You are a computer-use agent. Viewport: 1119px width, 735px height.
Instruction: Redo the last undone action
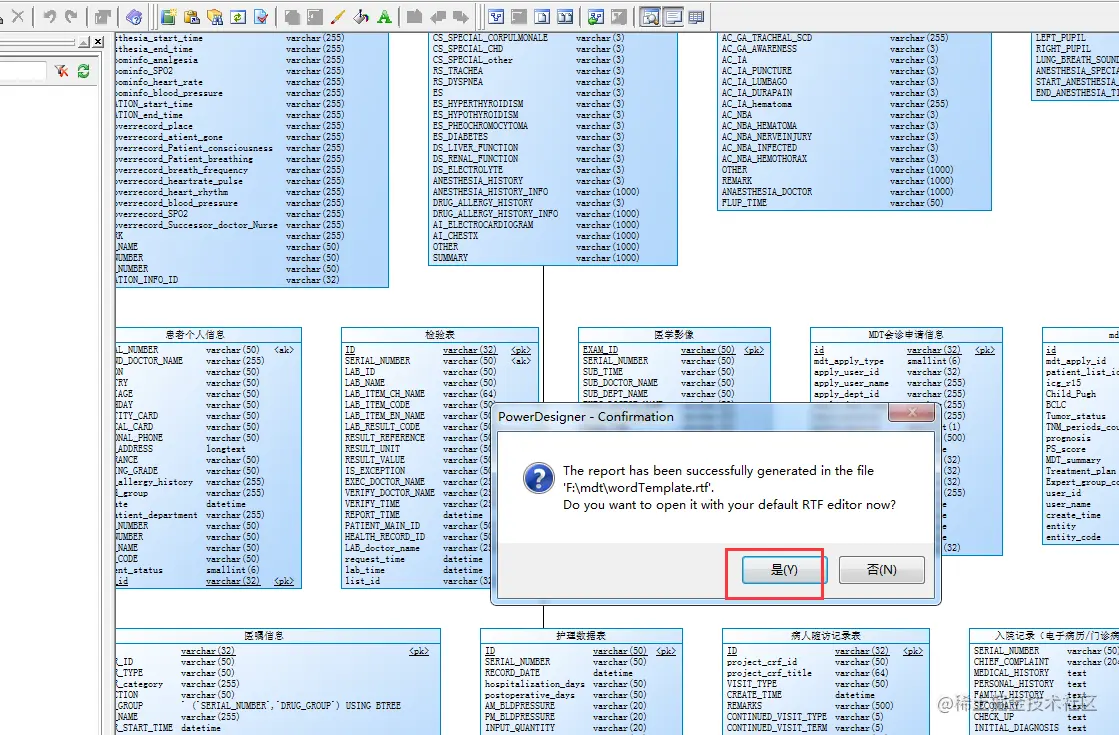(x=71, y=16)
